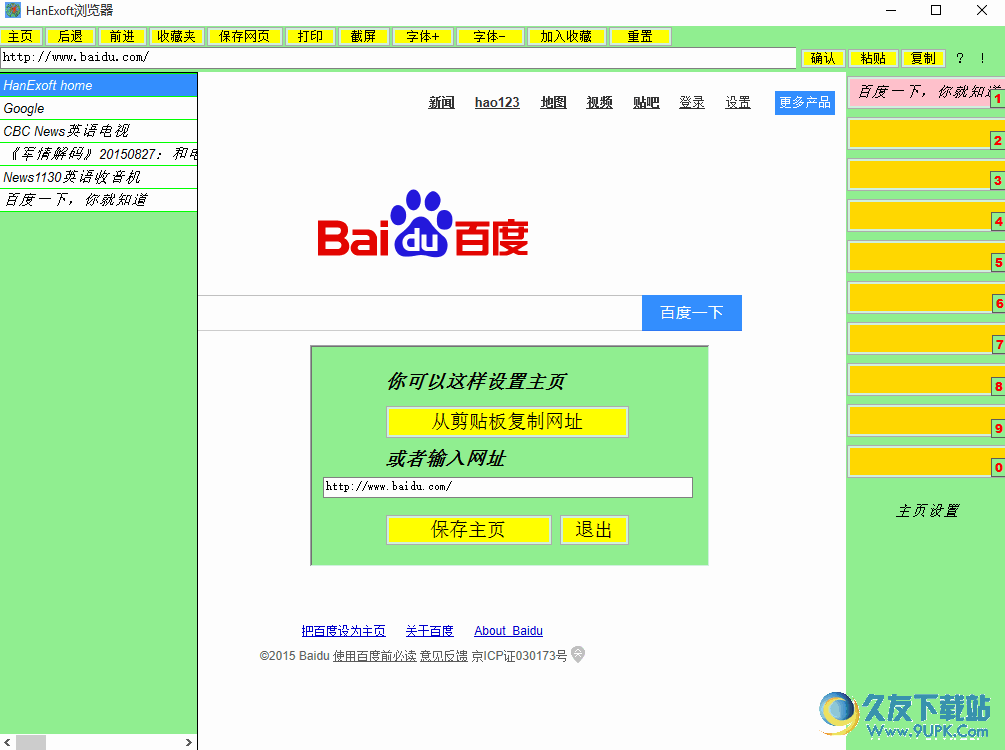Open the Google sidebar entry
The image size is (1005, 750).
[x=99, y=108]
